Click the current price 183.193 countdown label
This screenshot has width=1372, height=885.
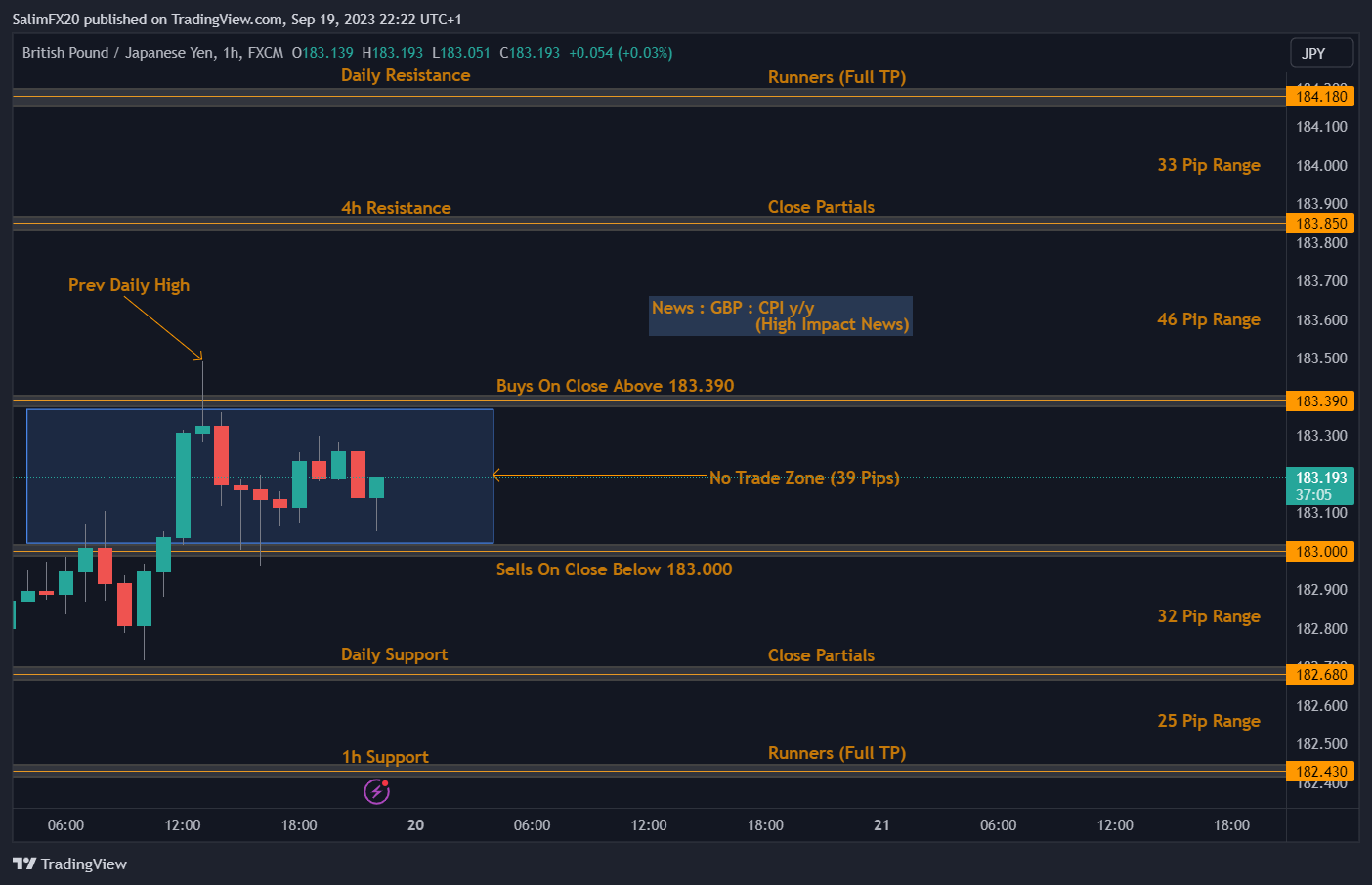click(x=1321, y=485)
